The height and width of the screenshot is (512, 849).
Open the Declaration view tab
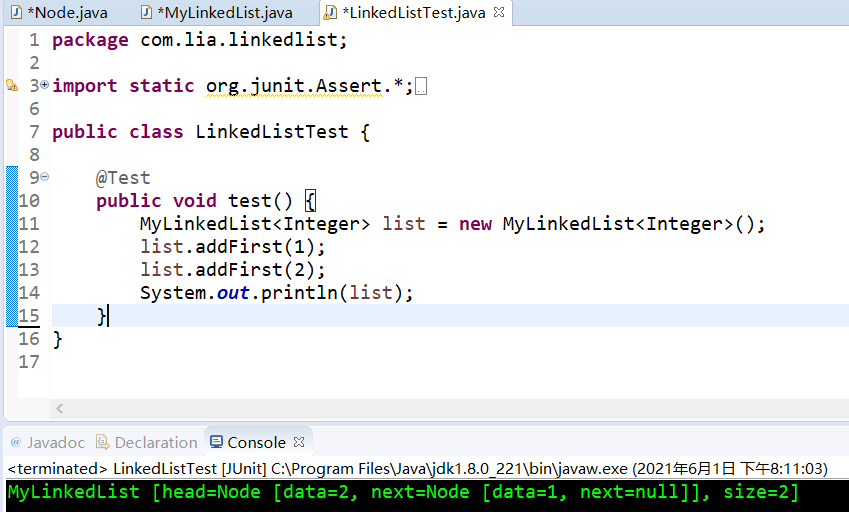(147, 443)
